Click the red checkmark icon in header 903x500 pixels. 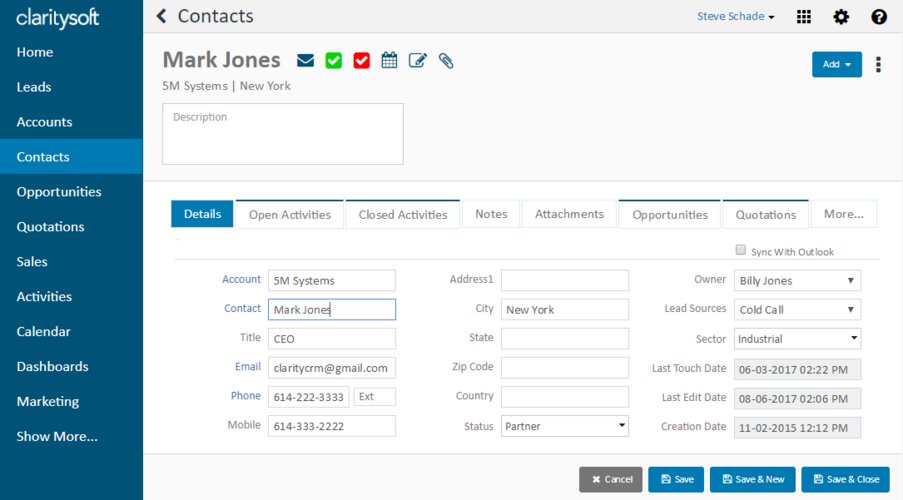point(362,61)
